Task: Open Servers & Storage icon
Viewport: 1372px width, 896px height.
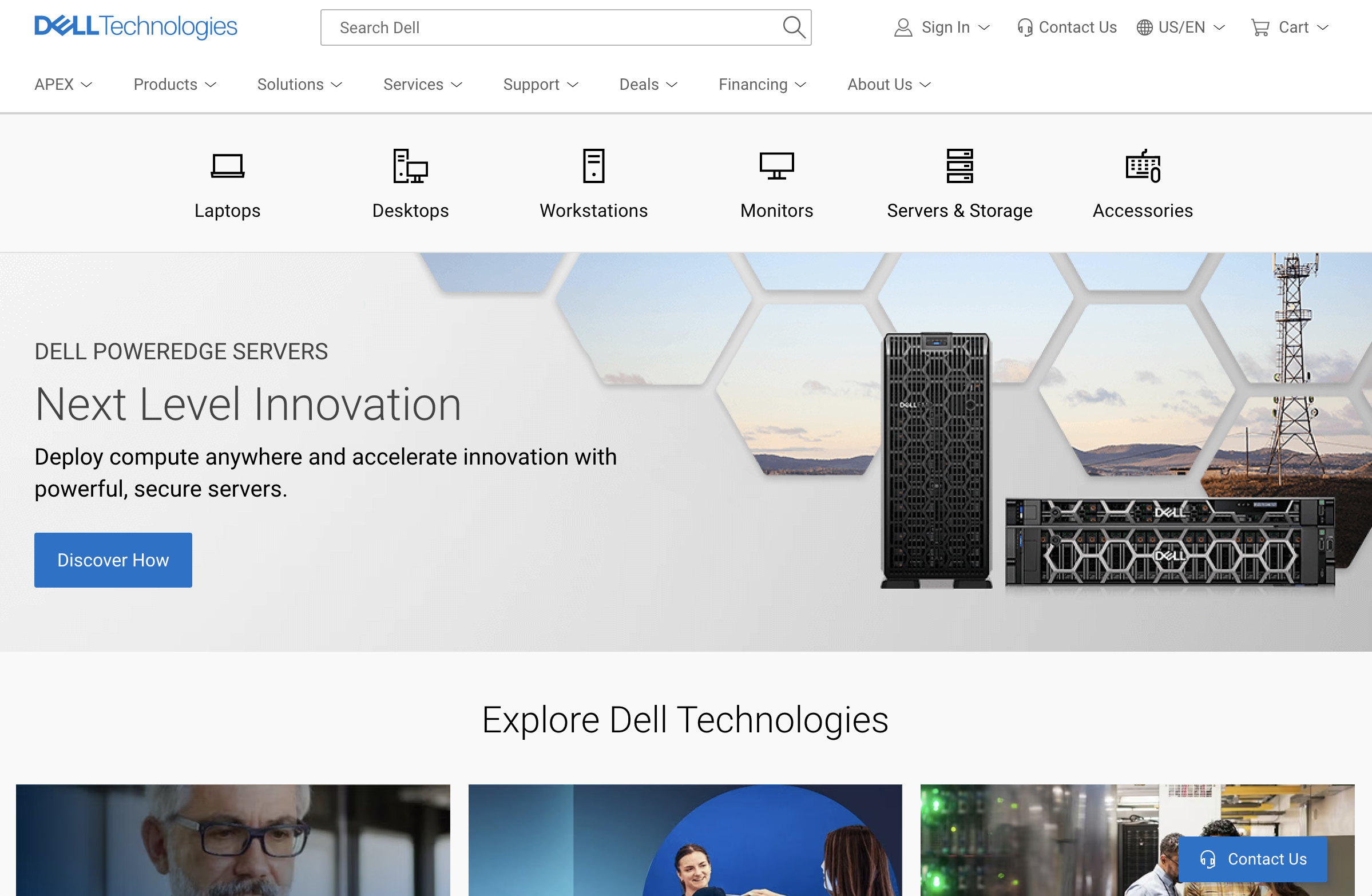Action: 959,166
